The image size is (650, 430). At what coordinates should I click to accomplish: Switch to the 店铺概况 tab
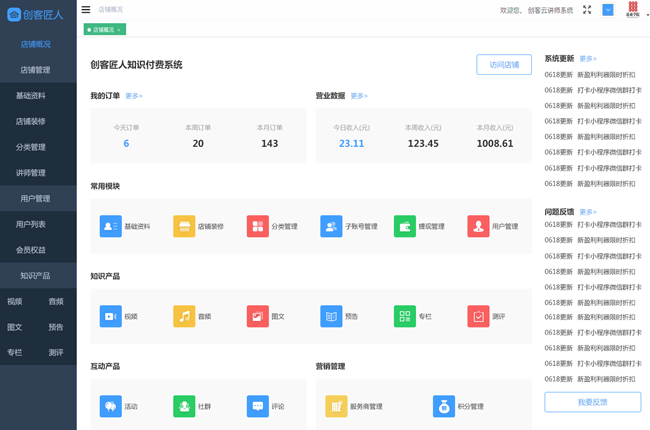[103, 30]
